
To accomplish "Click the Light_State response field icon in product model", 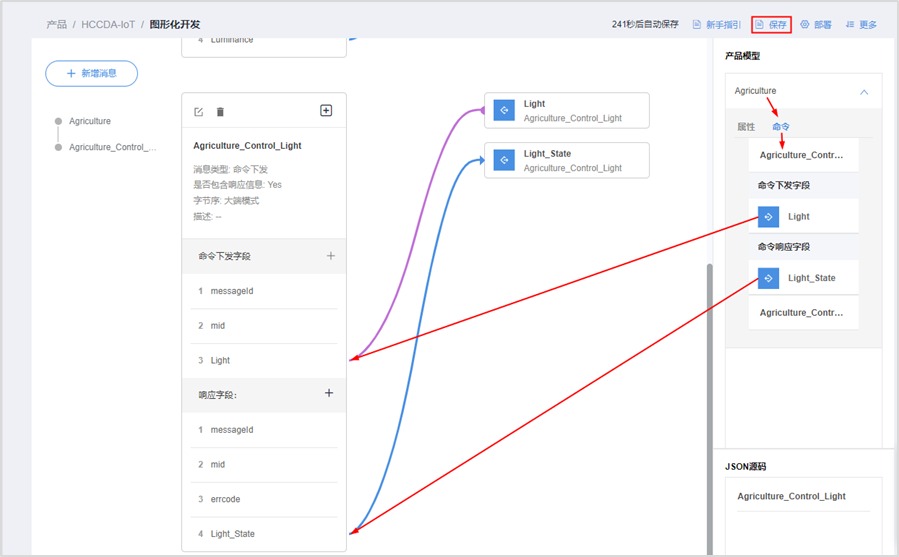I will point(768,278).
